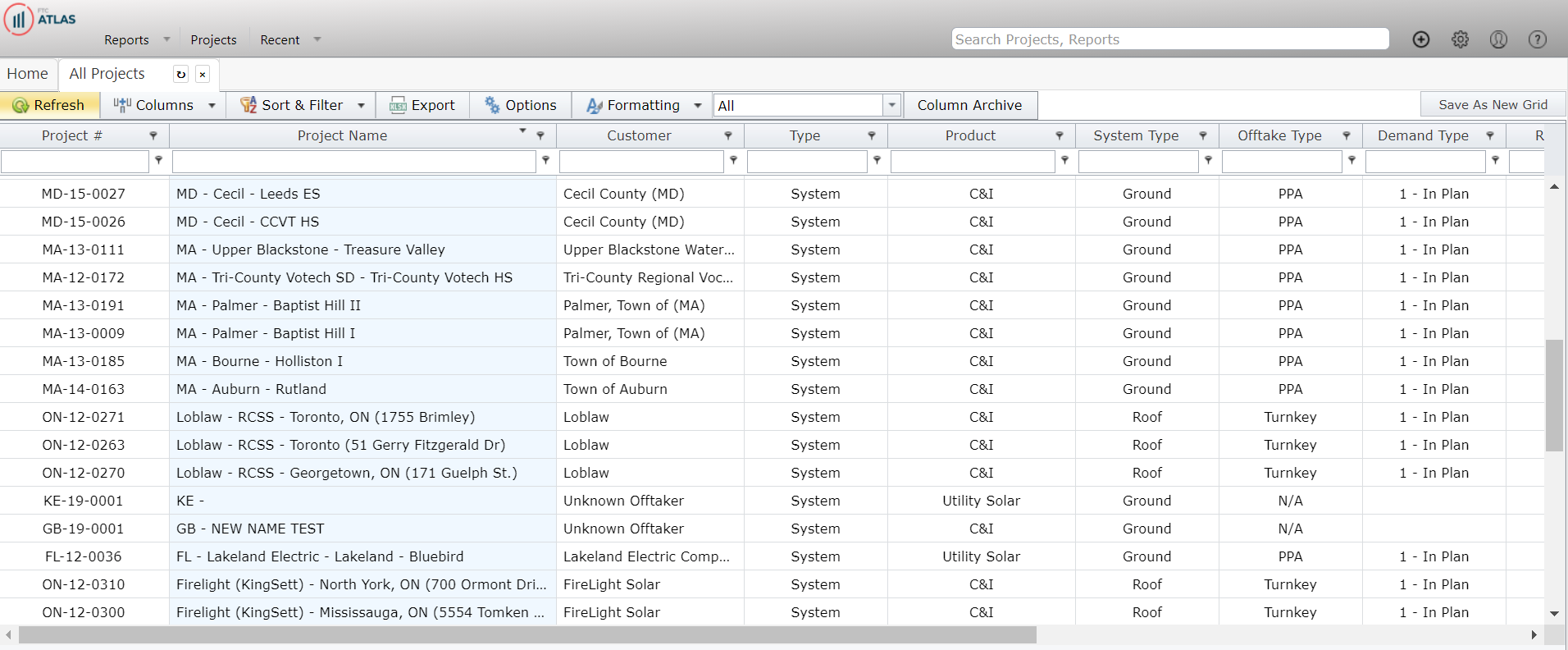The height and width of the screenshot is (650, 1568).
Task: Open the Projects menu
Action: coord(213,39)
